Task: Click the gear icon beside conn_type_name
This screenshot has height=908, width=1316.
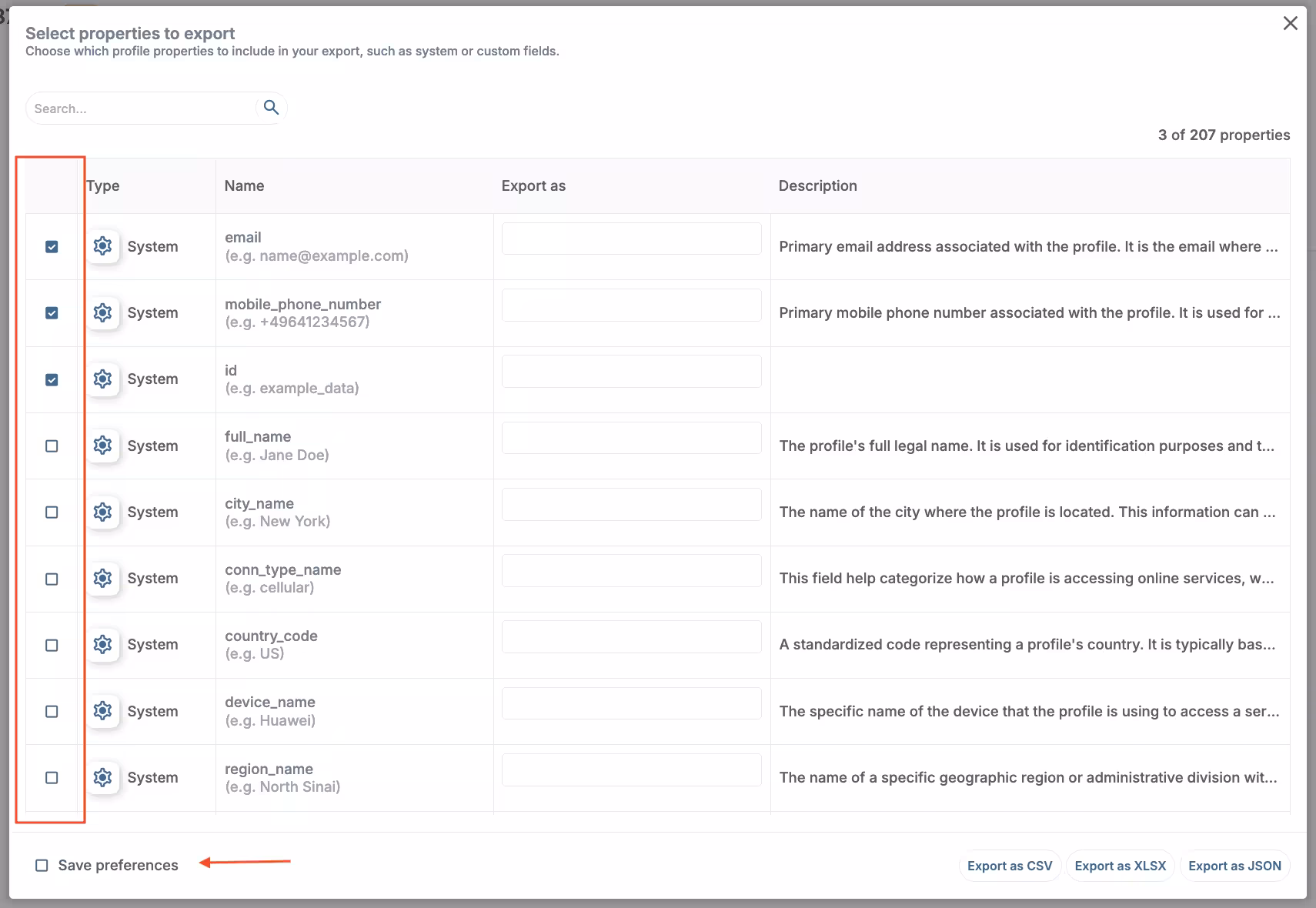Action: click(x=102, y=579)
